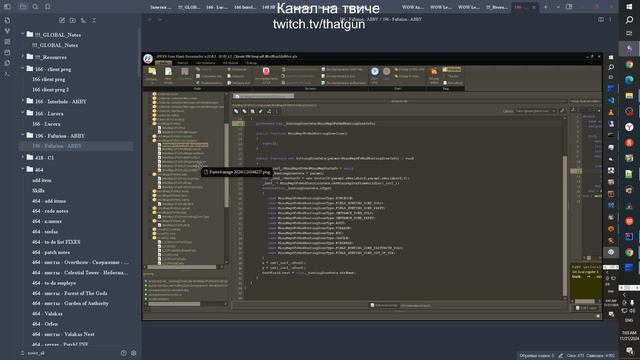
Task: Open Obsidian help icon
Action: [124, 353]
